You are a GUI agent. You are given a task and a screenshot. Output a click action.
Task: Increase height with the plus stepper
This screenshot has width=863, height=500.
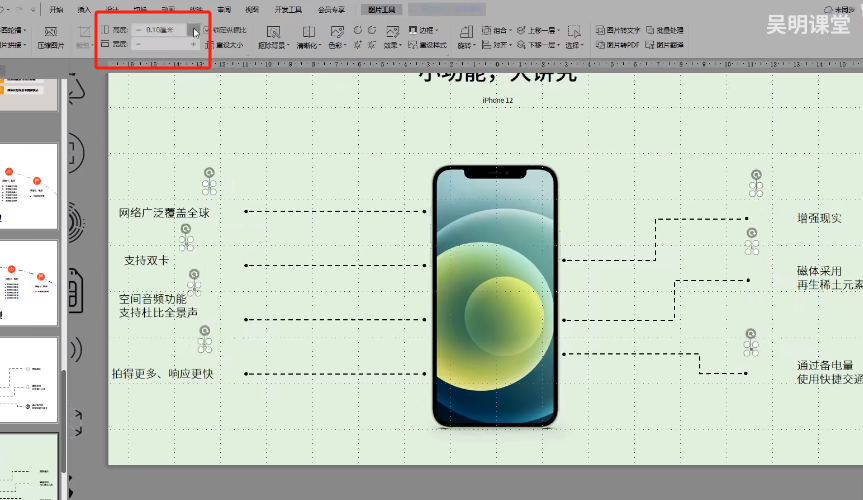click(194, 30)
